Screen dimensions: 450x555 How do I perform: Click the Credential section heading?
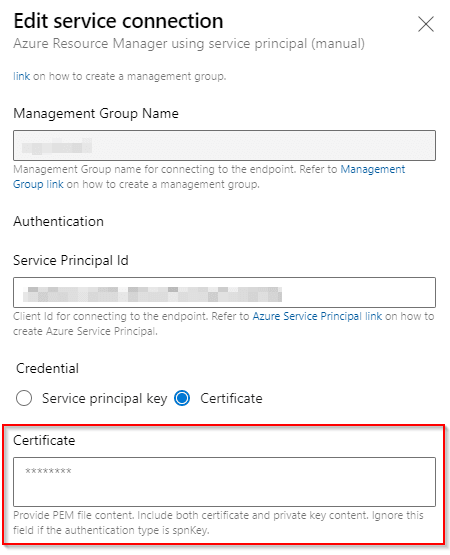47,368
